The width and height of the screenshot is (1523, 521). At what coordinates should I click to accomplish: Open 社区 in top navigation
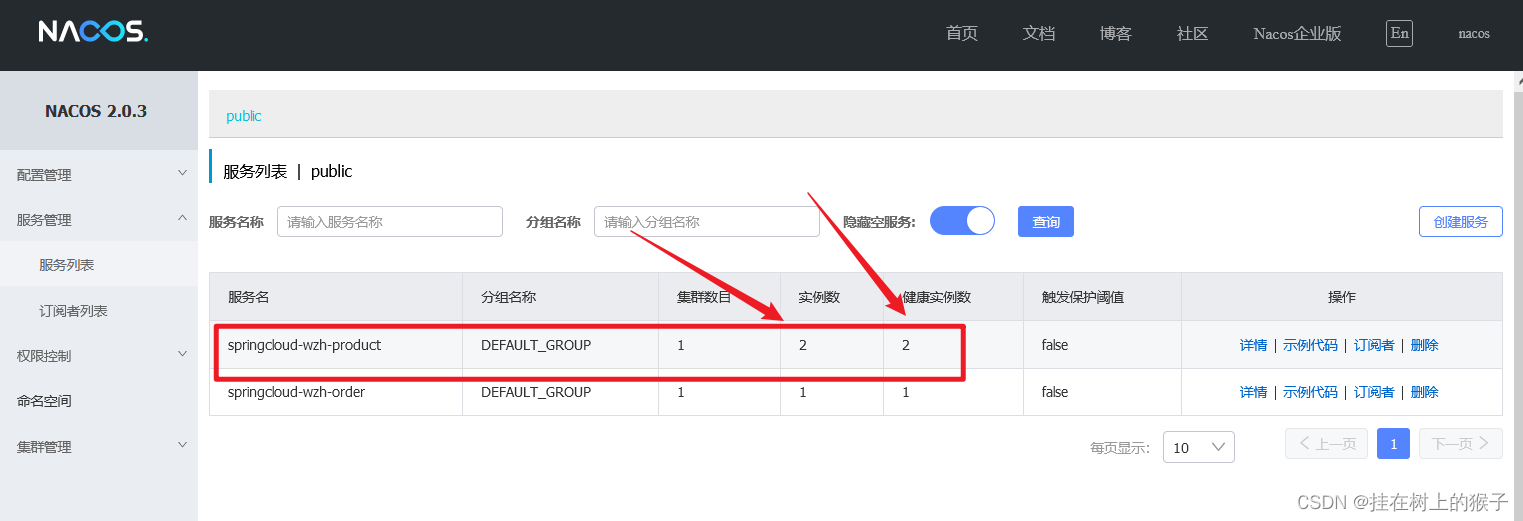(1192, 33)
